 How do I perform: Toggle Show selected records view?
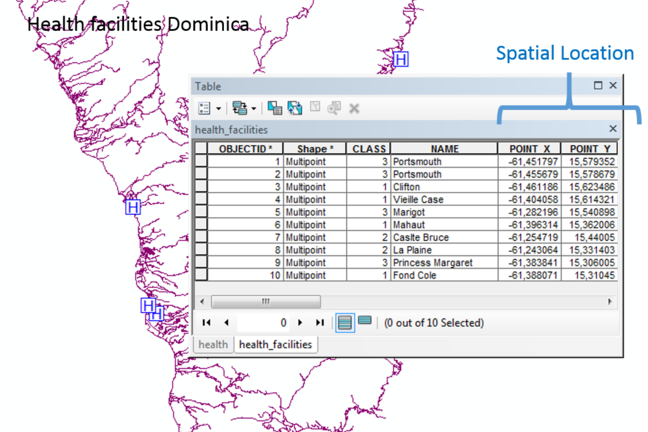365,322
